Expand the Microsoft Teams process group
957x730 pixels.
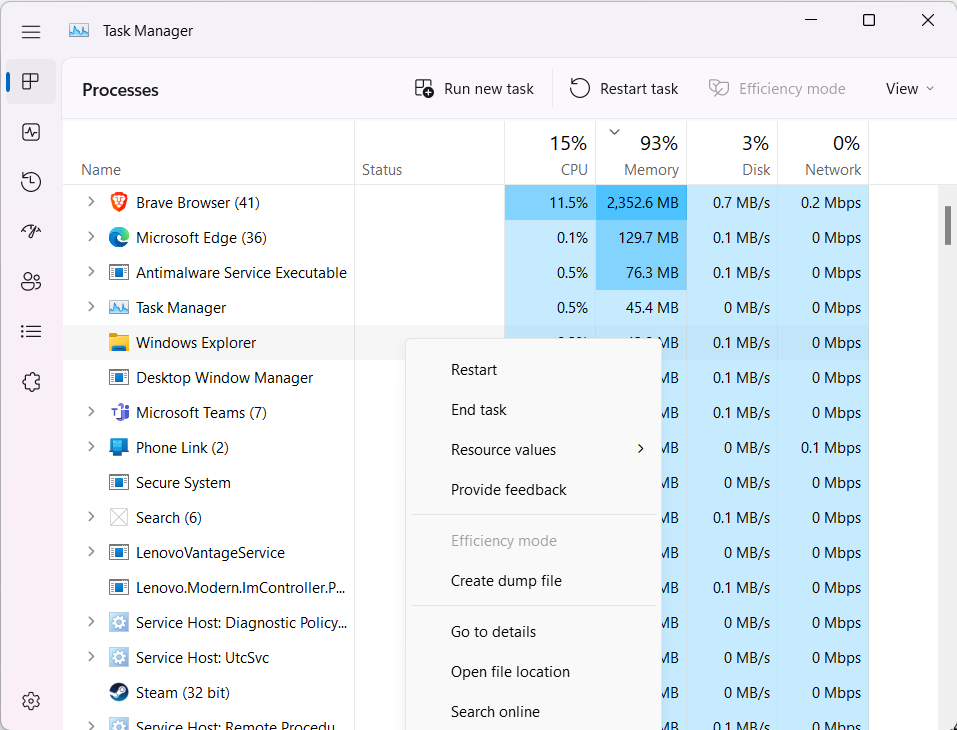(x=91, y=412)
